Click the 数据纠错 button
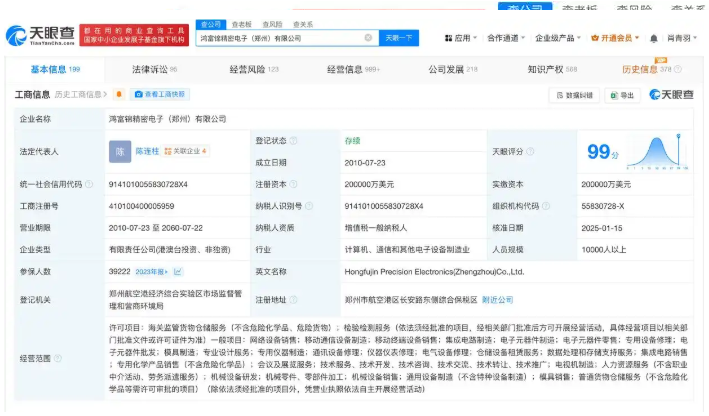Image resolution: width=709 pixels, height=416 pixels. tap(574, 95)
